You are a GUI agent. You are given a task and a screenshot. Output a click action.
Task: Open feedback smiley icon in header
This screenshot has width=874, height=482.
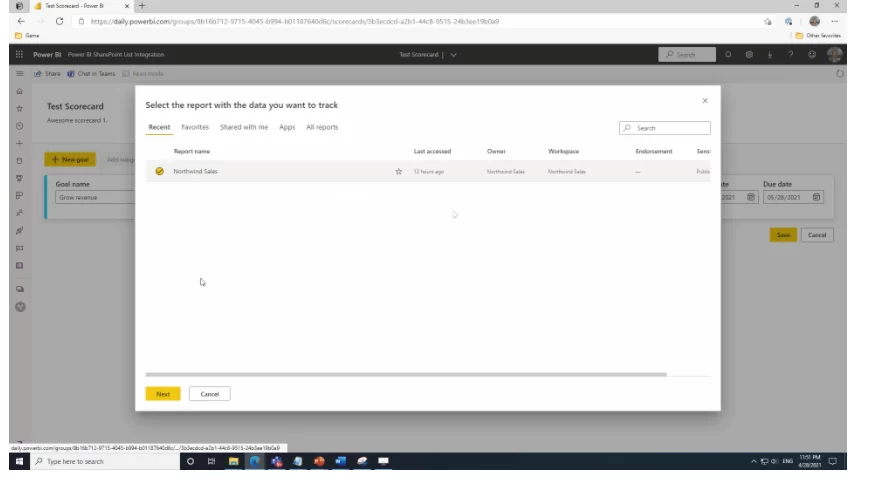812,55
